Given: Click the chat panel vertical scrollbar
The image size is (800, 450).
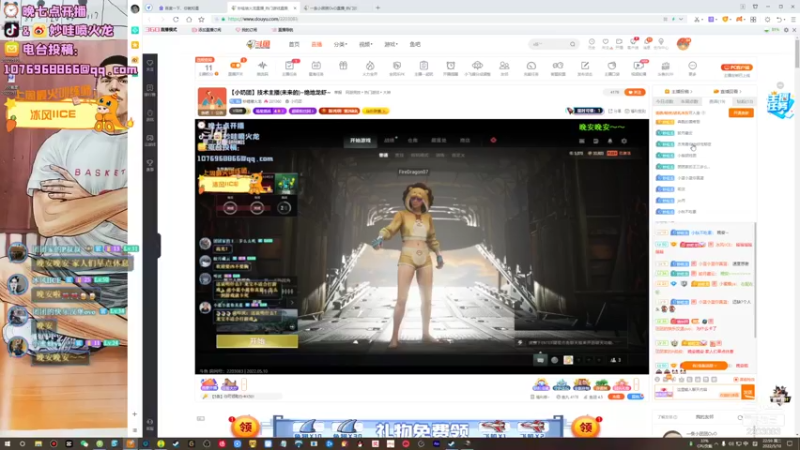Looking at the screenshot, I should tap(755, 280).
